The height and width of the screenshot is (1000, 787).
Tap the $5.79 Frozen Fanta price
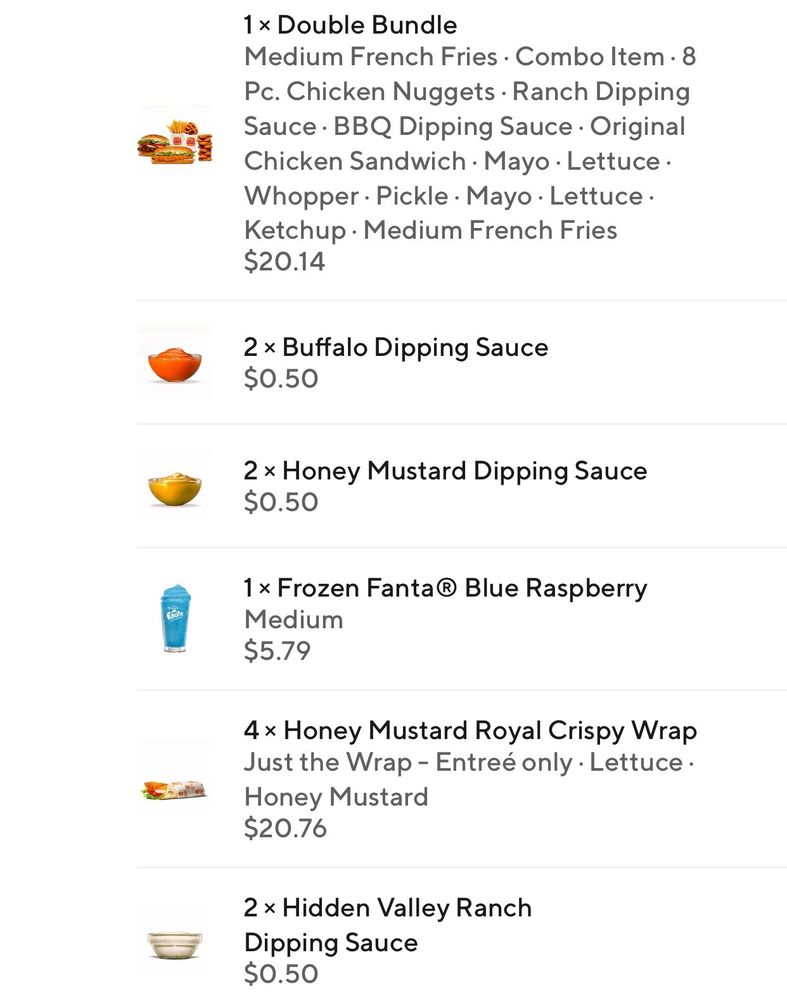click(278, 651)
